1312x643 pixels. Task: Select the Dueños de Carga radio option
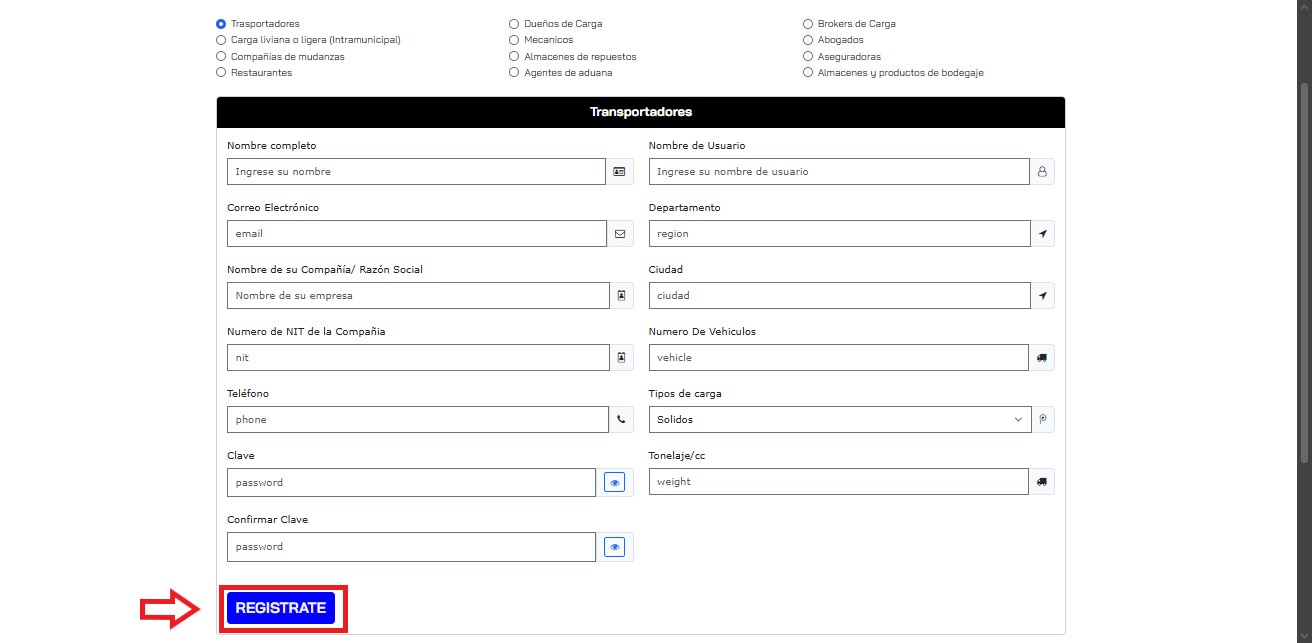(514, 24)
